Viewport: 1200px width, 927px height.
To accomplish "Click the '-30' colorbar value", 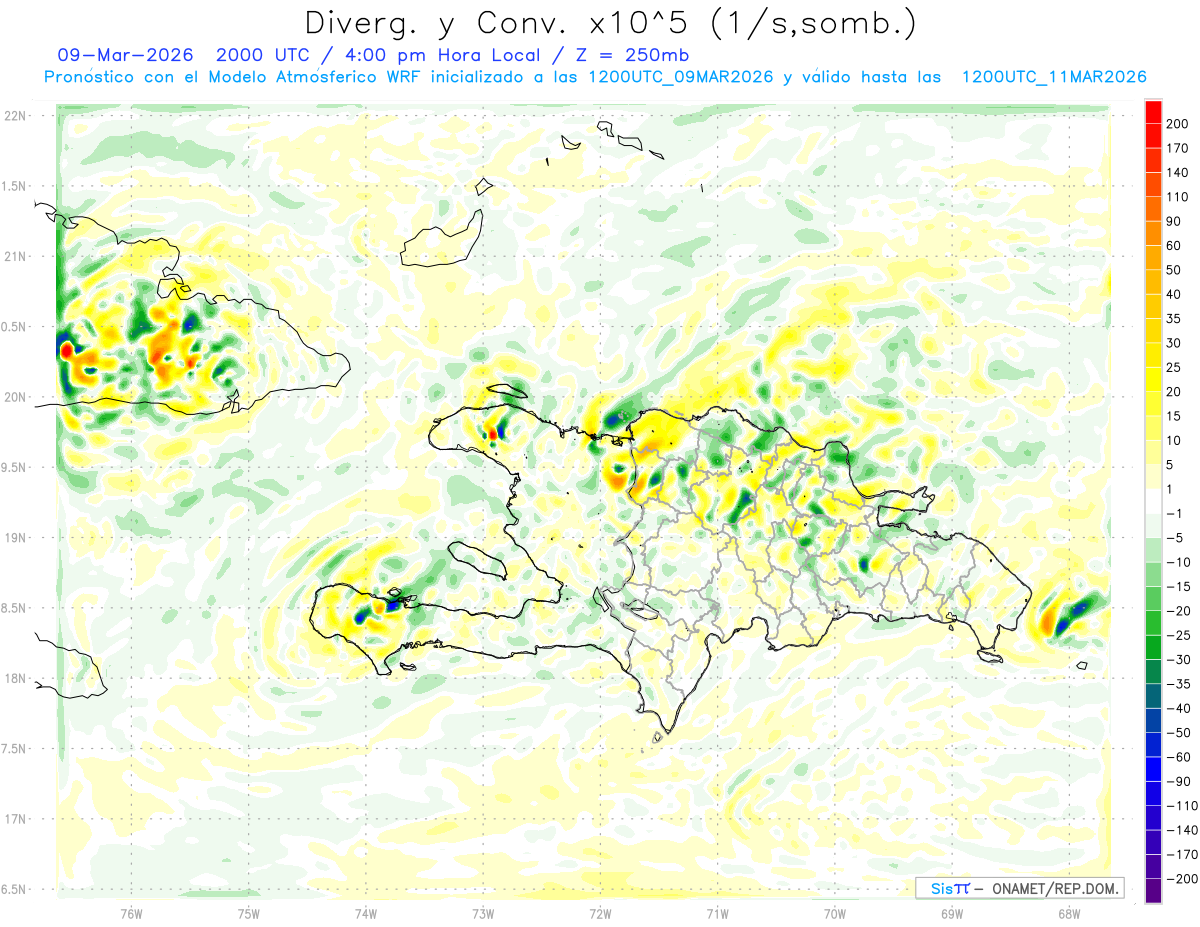I will (1181, 660).
